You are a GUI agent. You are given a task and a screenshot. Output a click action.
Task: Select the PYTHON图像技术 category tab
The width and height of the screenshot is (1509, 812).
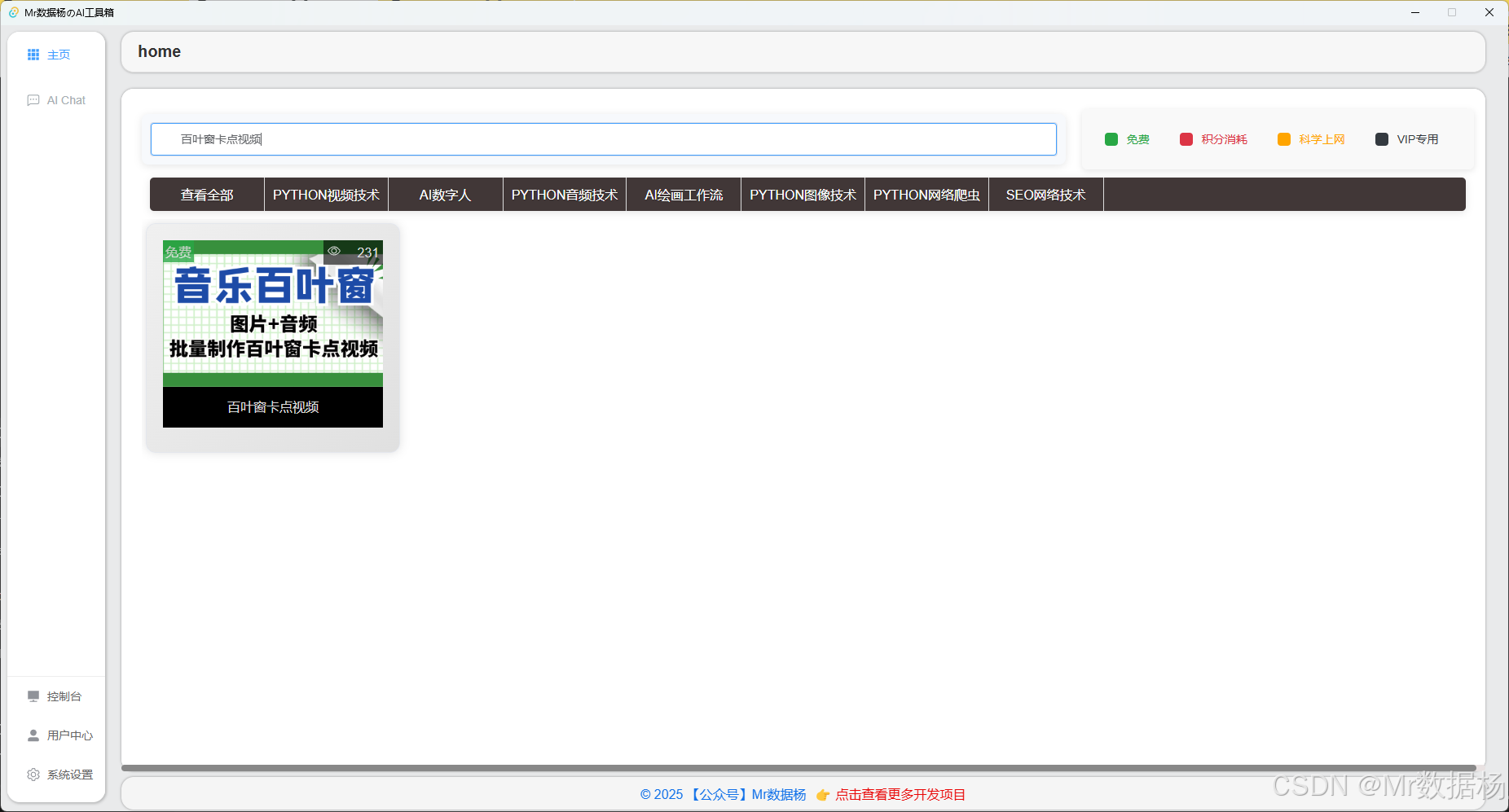tap(803, 195)
